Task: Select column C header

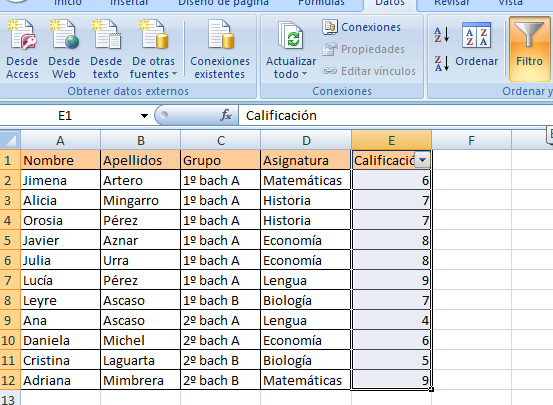Action: [220, 140]
